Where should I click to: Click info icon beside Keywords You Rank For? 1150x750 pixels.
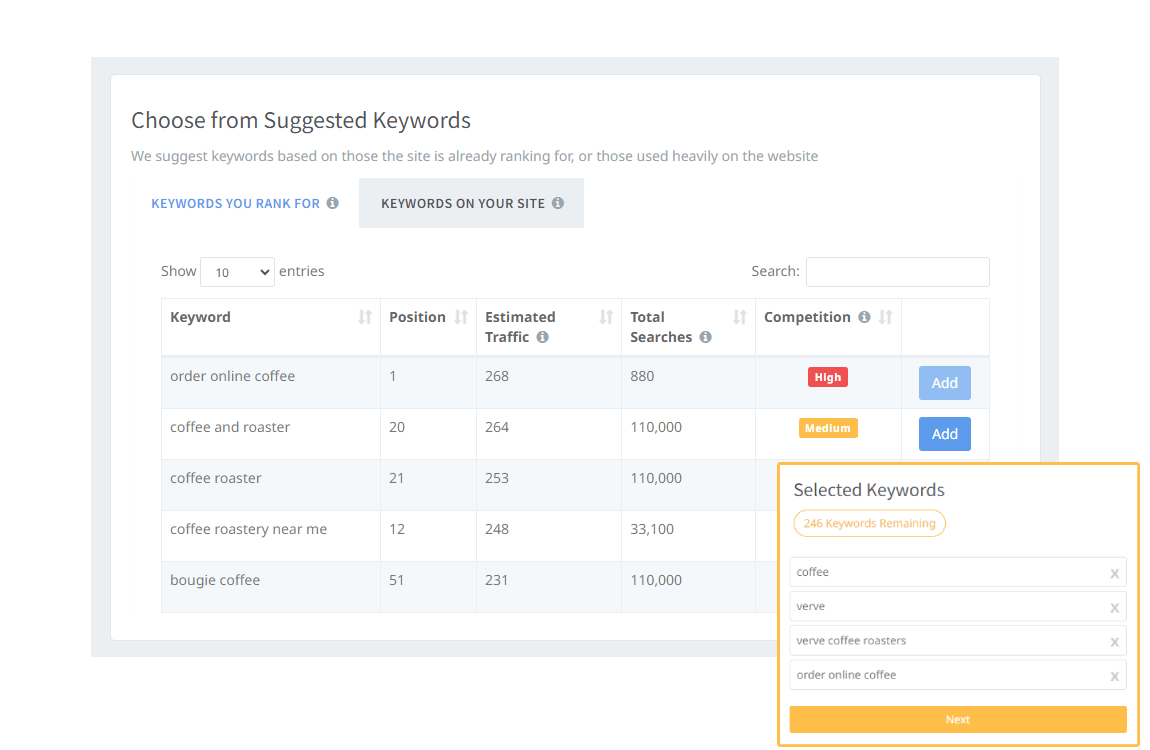point(333,203)
